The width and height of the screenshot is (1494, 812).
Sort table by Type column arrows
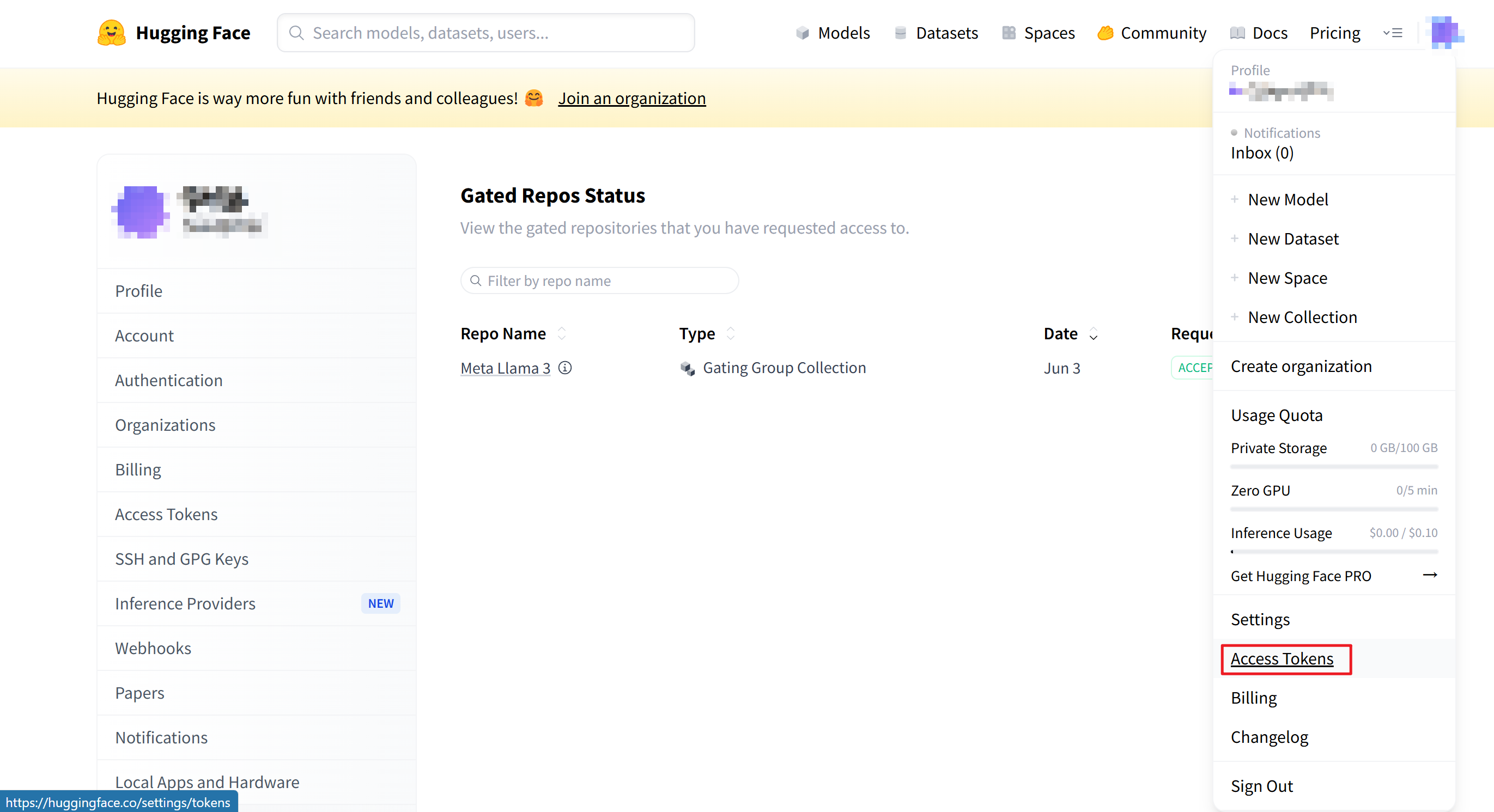(x=730, y=334)
